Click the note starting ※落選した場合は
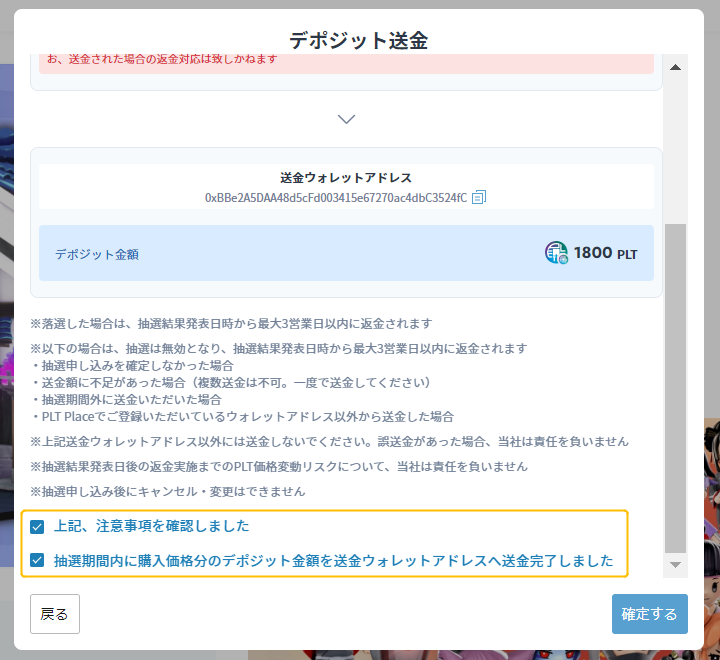Viewport: 720px width, 660px height. (x=231, y=324)
